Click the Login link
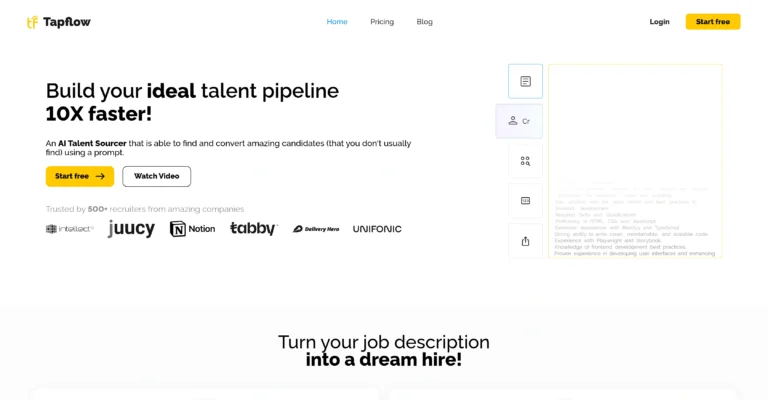768x400 pixels. [x=659, y=22]
